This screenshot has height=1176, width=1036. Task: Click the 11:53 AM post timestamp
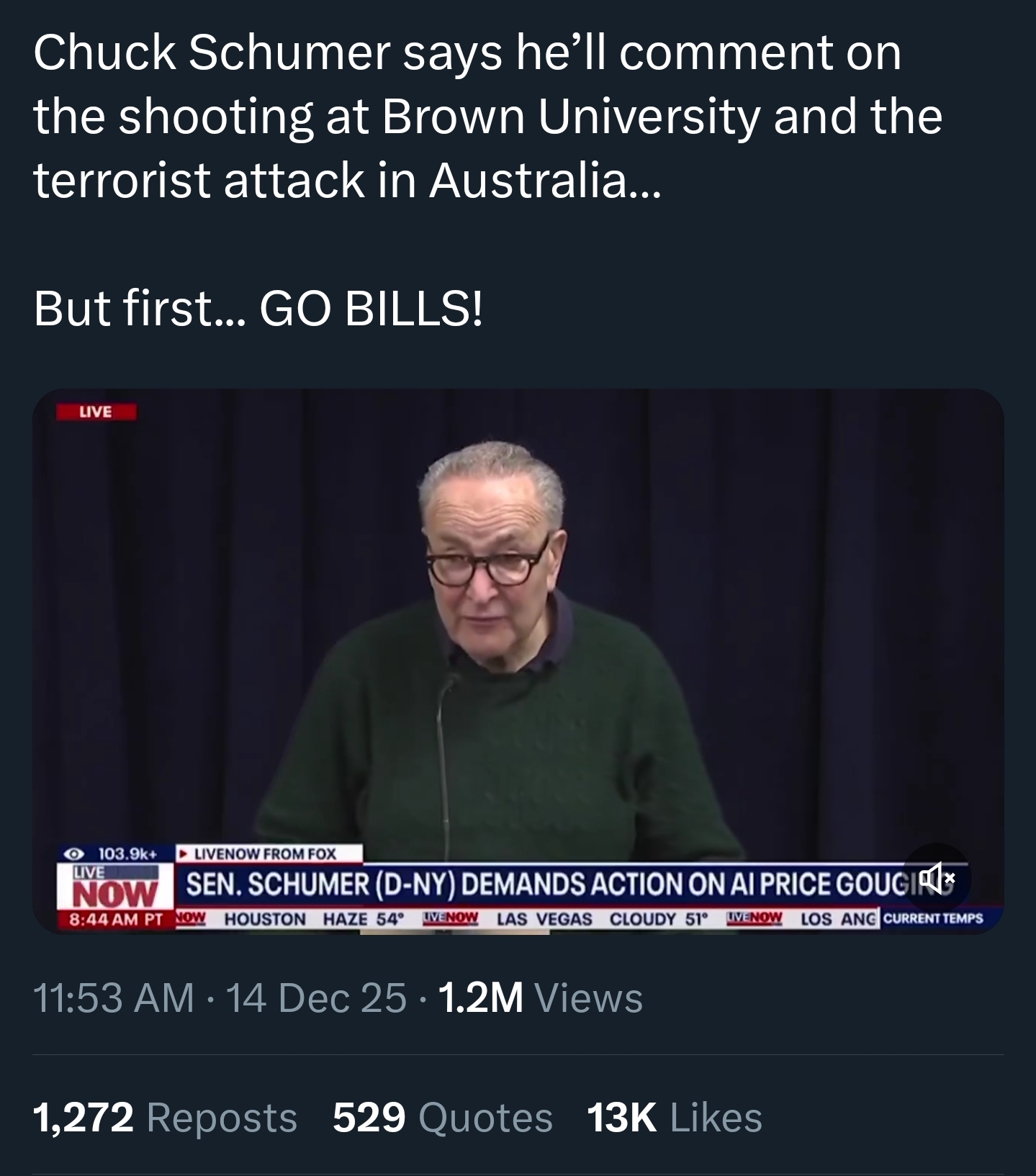pyautogui.click(x=113, y=998)
